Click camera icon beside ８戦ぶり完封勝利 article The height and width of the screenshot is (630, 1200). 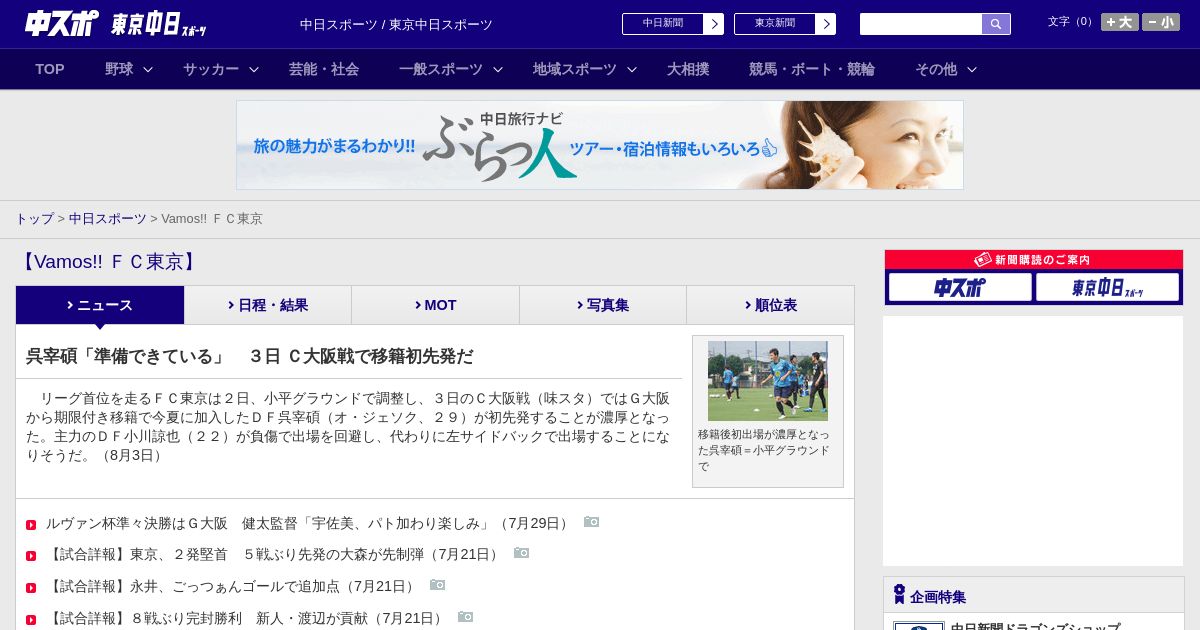pyautogui.click(x=466, y=617)
